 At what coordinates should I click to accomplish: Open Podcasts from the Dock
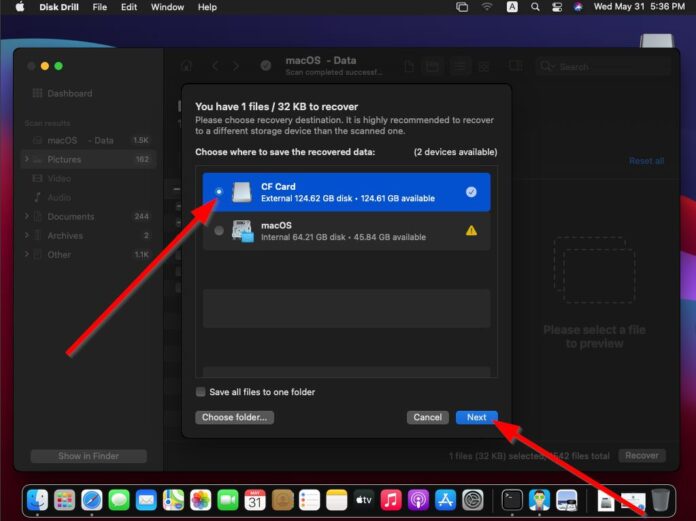pos(418,500)
